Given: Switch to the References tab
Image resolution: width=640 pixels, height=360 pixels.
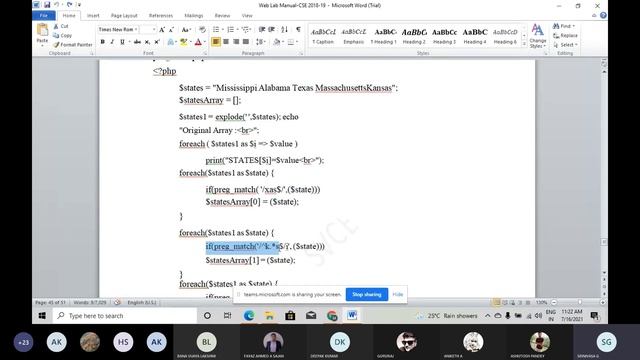Looking at the screenshot, I should (x=161, y=16).
